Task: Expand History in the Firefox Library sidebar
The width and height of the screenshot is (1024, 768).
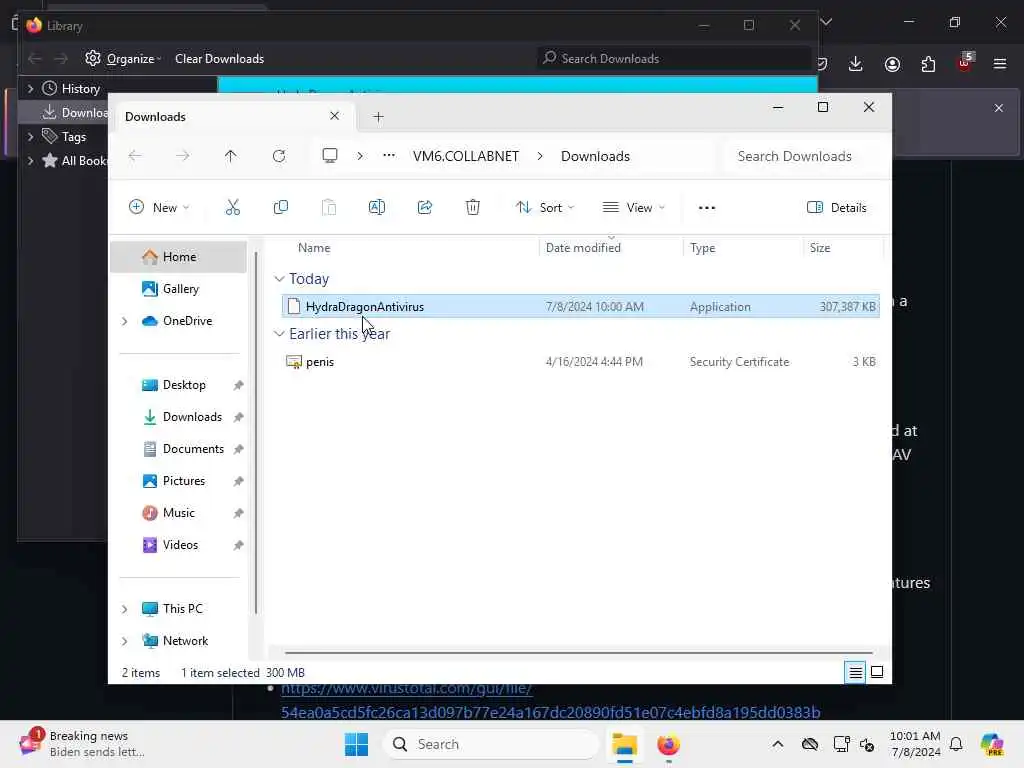Action: click(30, 88)
